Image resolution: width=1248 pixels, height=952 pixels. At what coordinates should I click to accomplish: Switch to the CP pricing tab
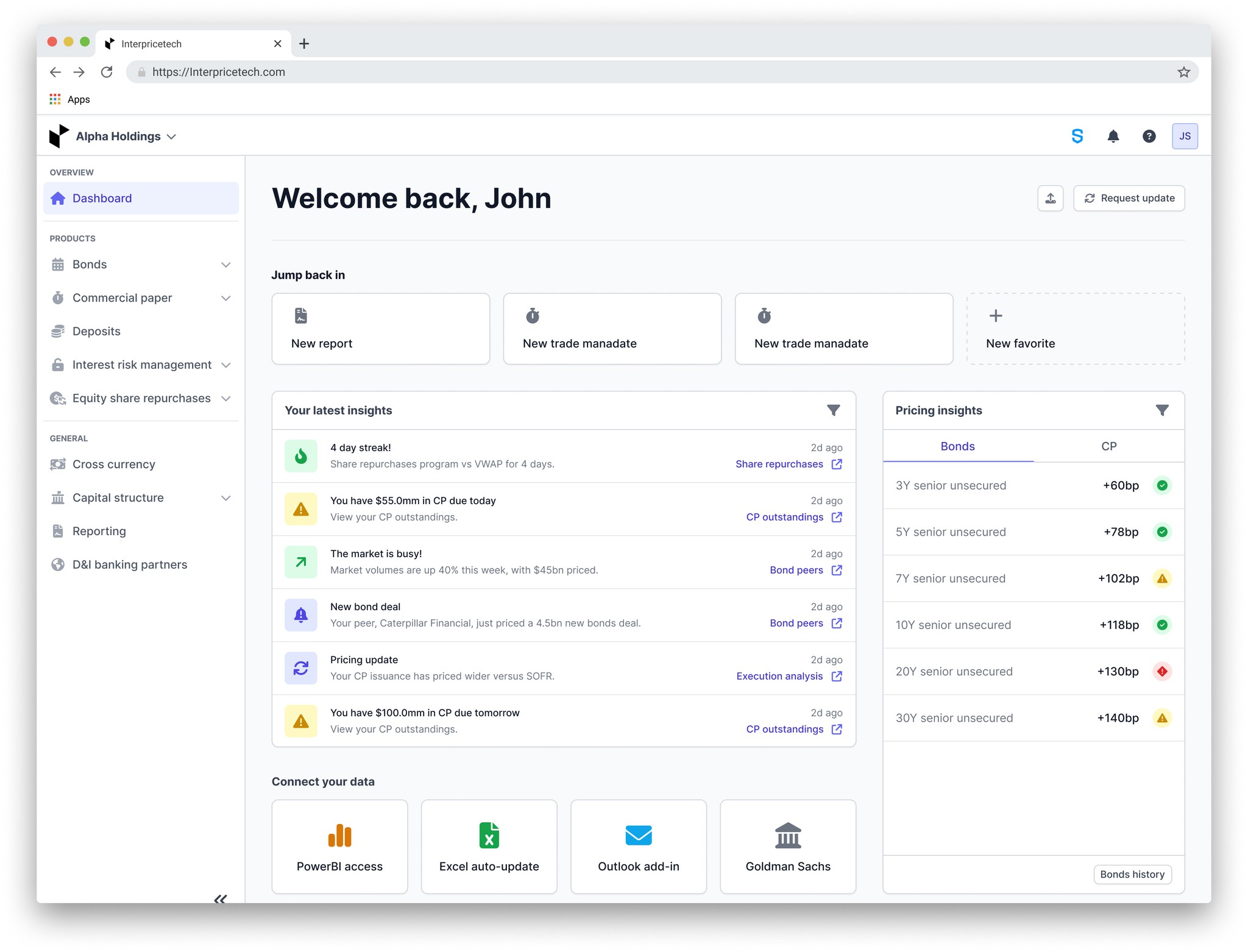click(x=1108, y=446)
